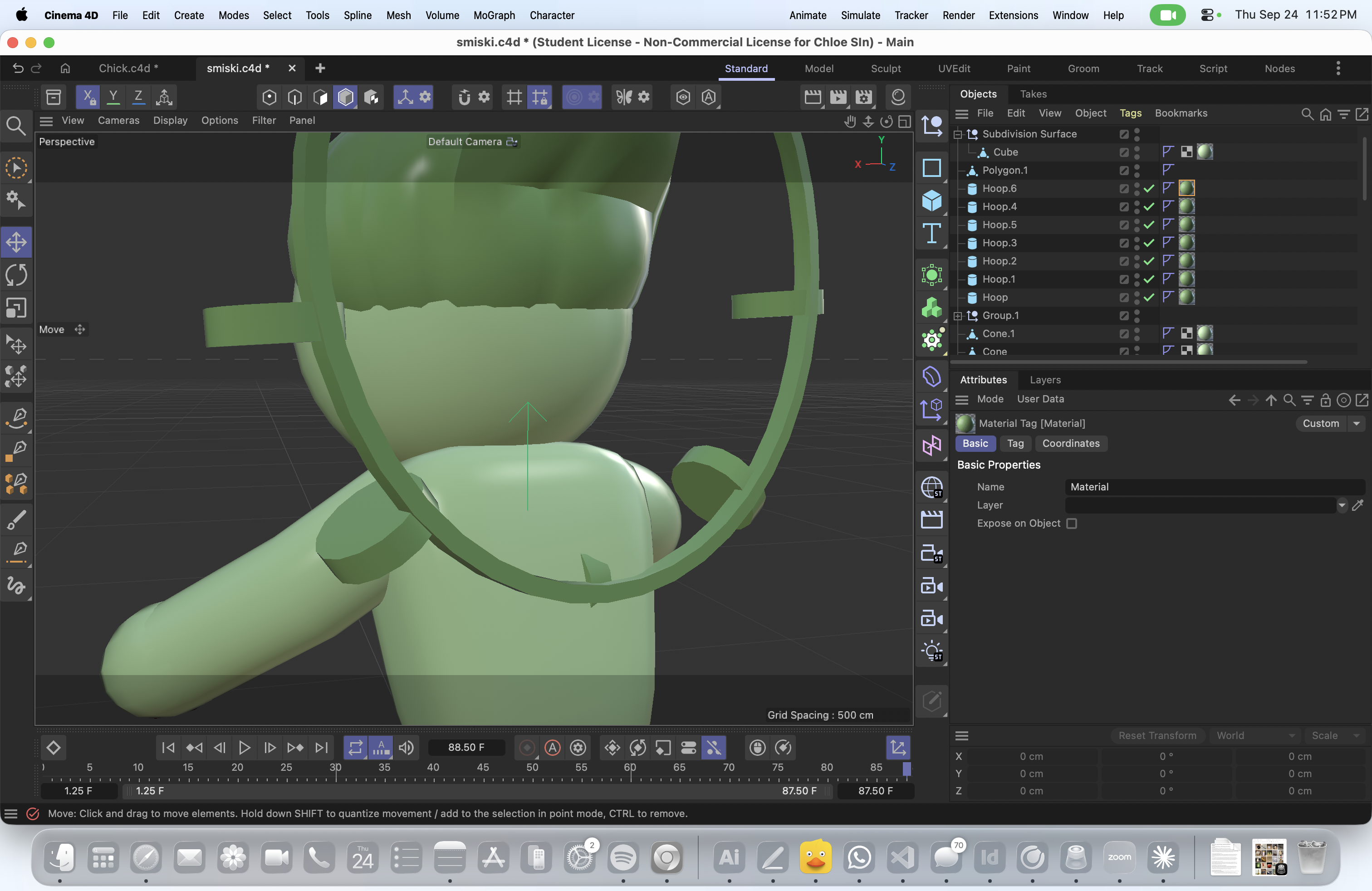
Task: Click the Undo arrow
Action: click(x=18, y=68)
